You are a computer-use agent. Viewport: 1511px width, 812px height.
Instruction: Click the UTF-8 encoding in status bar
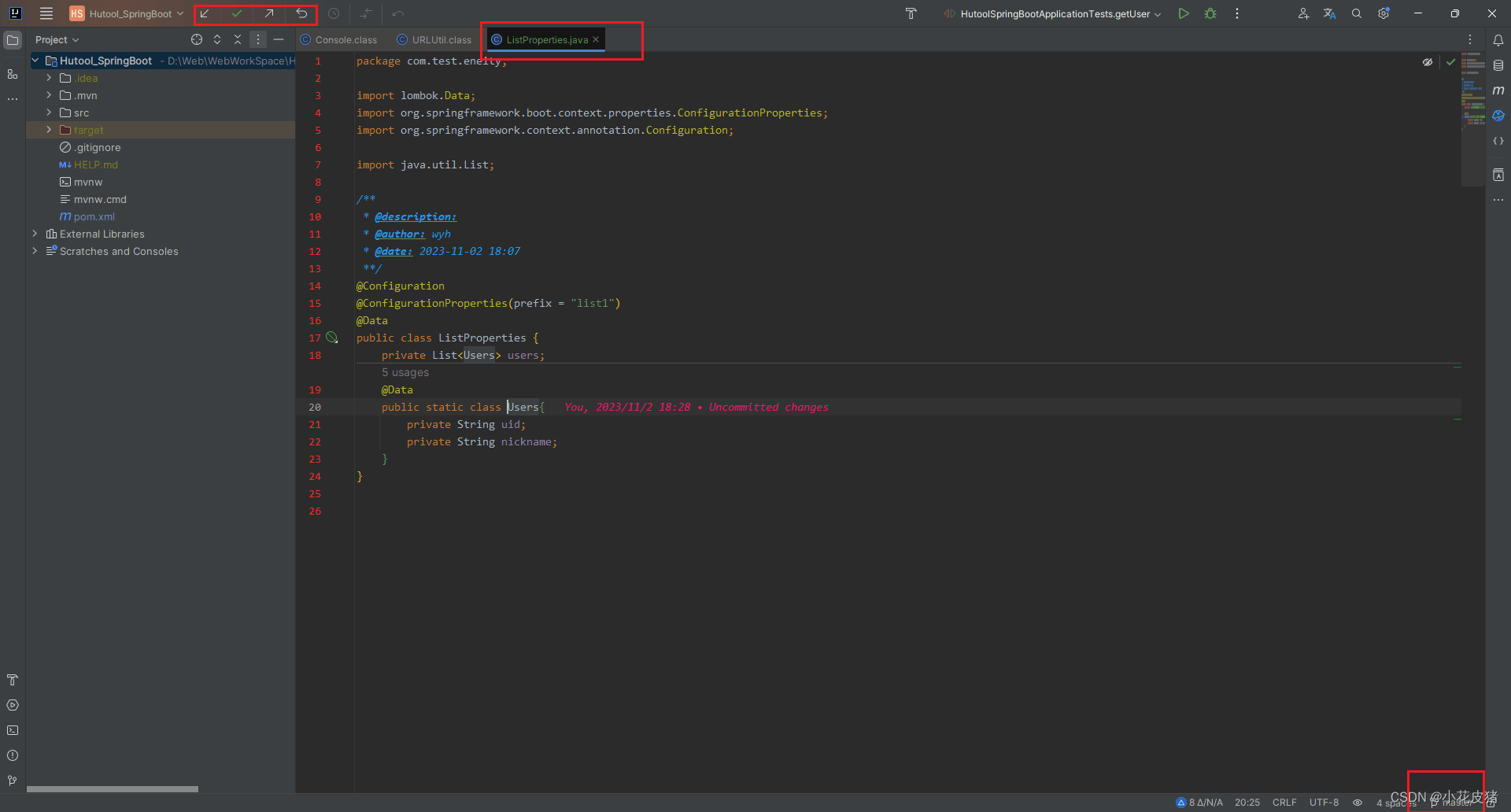[x=1324, y=803]
